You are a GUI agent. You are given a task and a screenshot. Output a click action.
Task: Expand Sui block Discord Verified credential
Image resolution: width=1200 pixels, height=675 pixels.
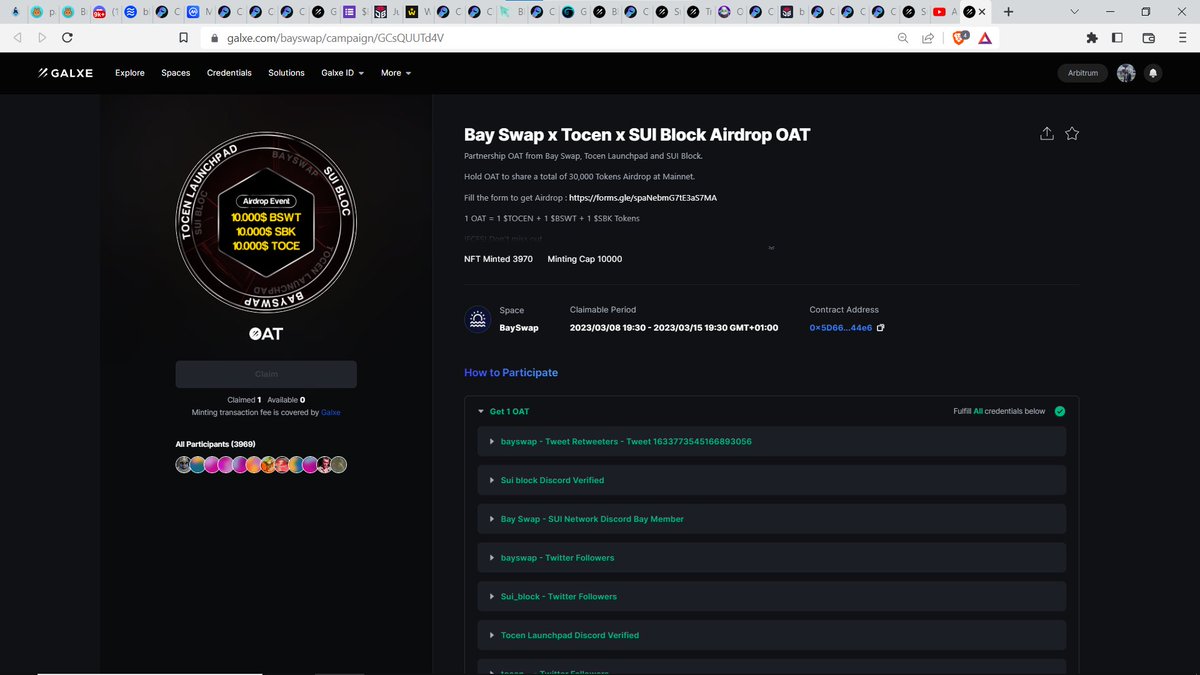tap(771, 480)
